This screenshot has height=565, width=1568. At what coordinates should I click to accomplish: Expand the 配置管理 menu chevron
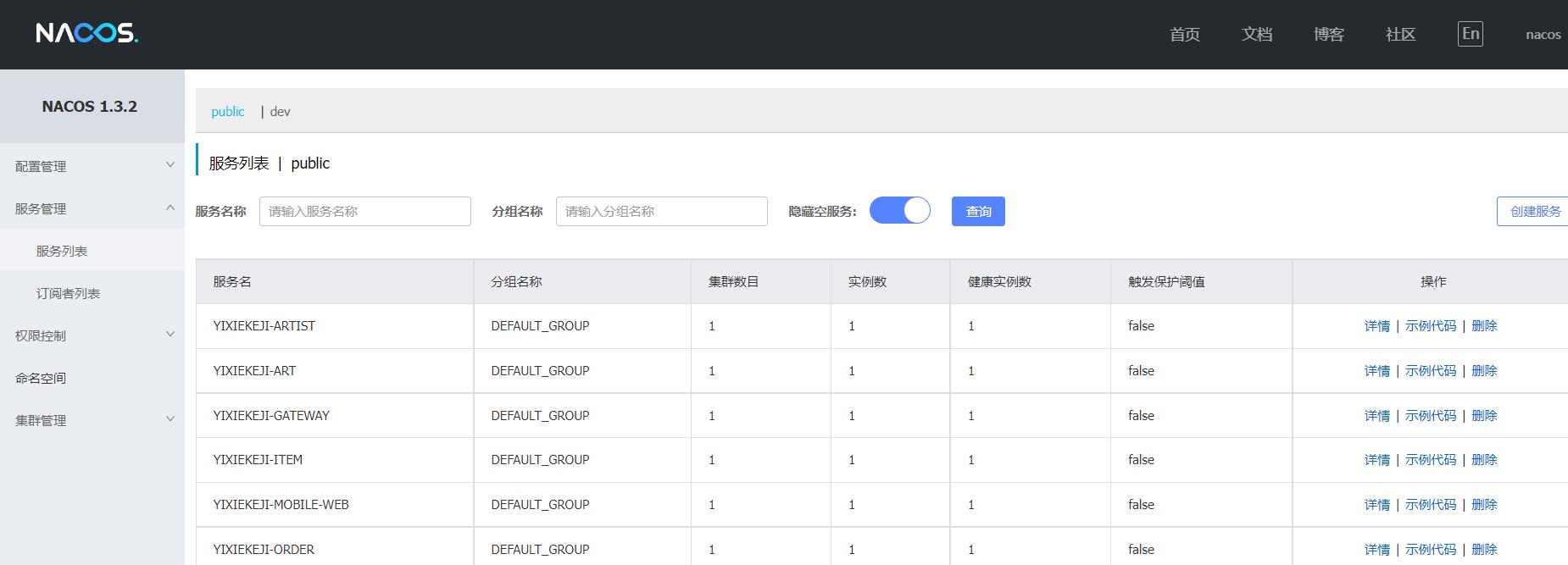point(170,165)
